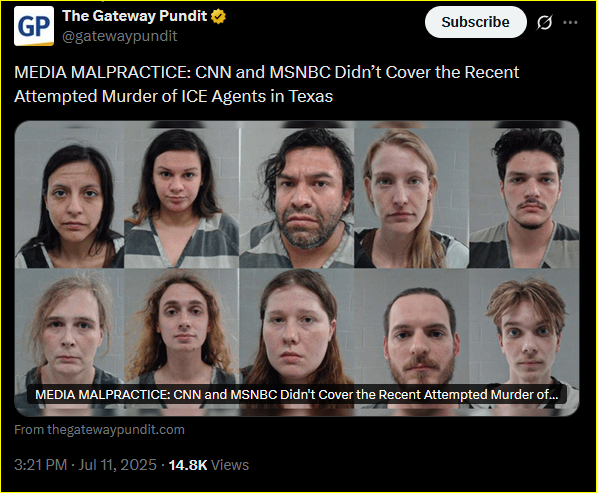Subscribe to The Gateway Pundit
Viewport: 597px width, 493px height.
pos(476,22)
